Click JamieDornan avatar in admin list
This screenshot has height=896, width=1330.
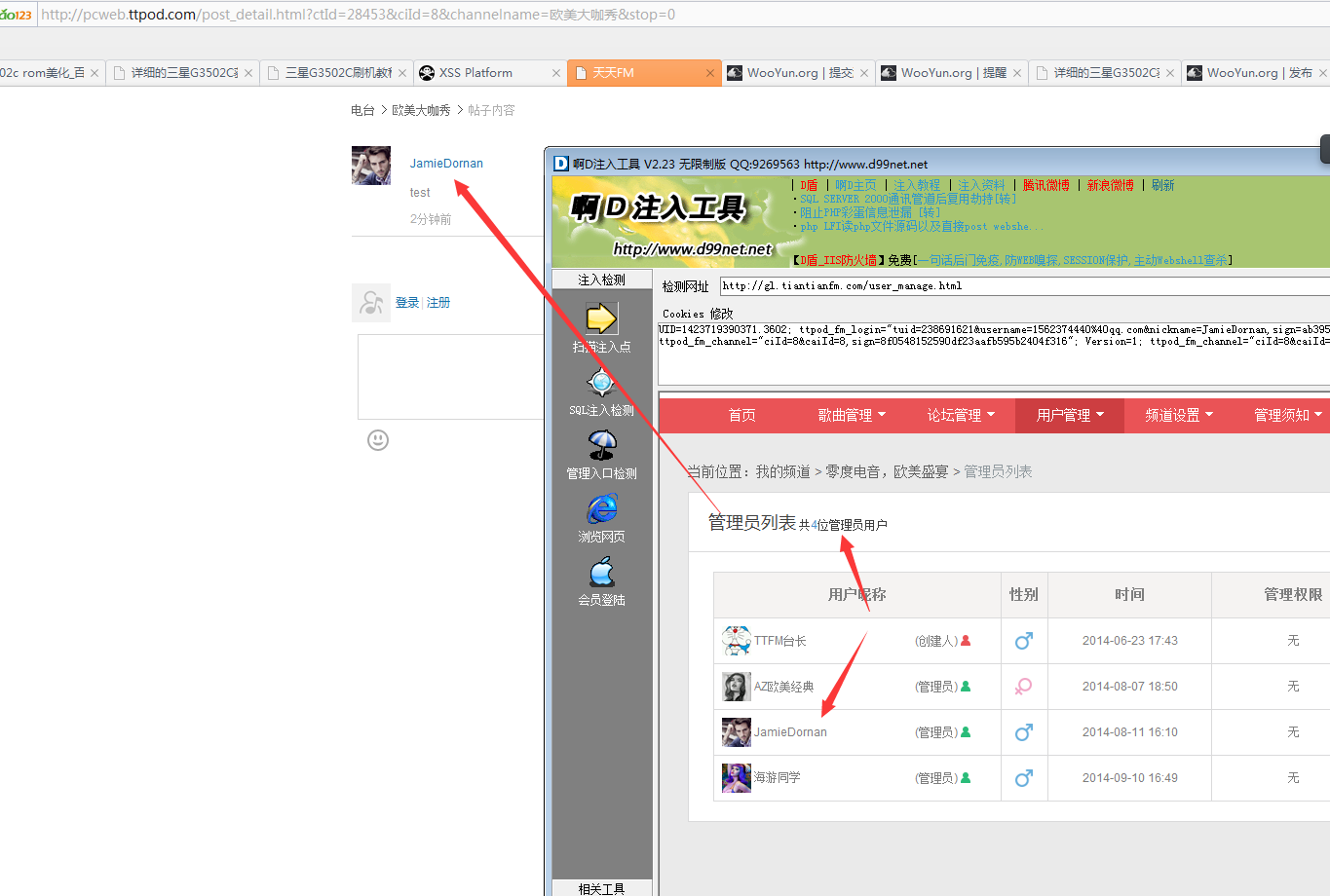(737, 732)
